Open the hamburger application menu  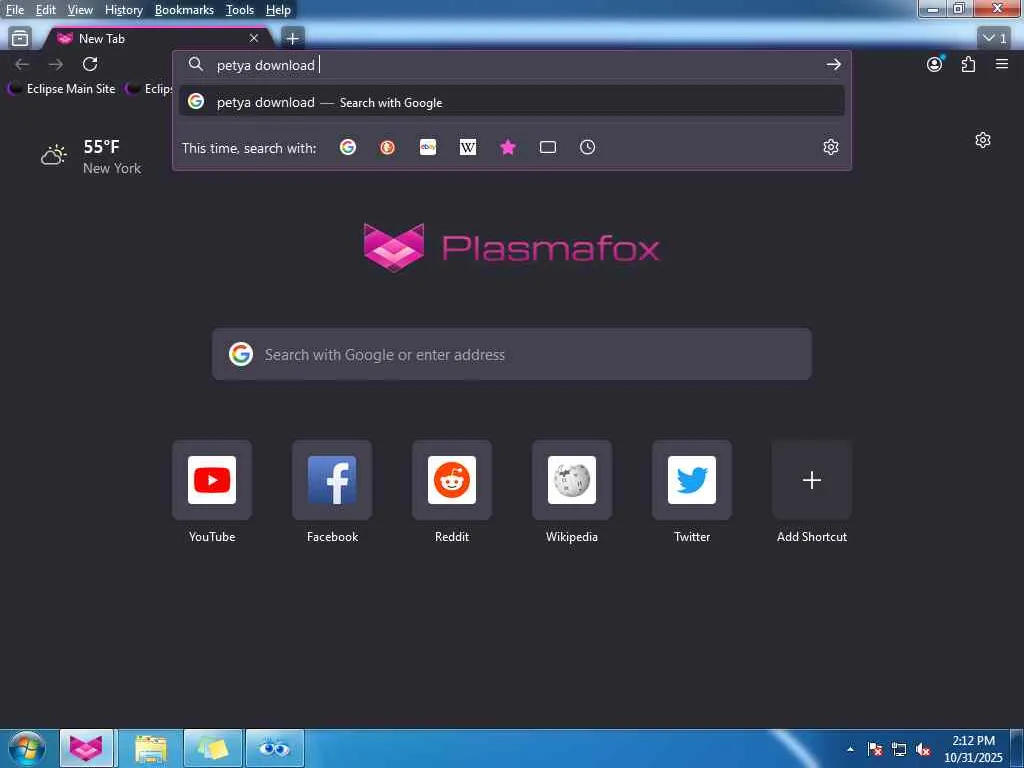[x=1002, y=64]
